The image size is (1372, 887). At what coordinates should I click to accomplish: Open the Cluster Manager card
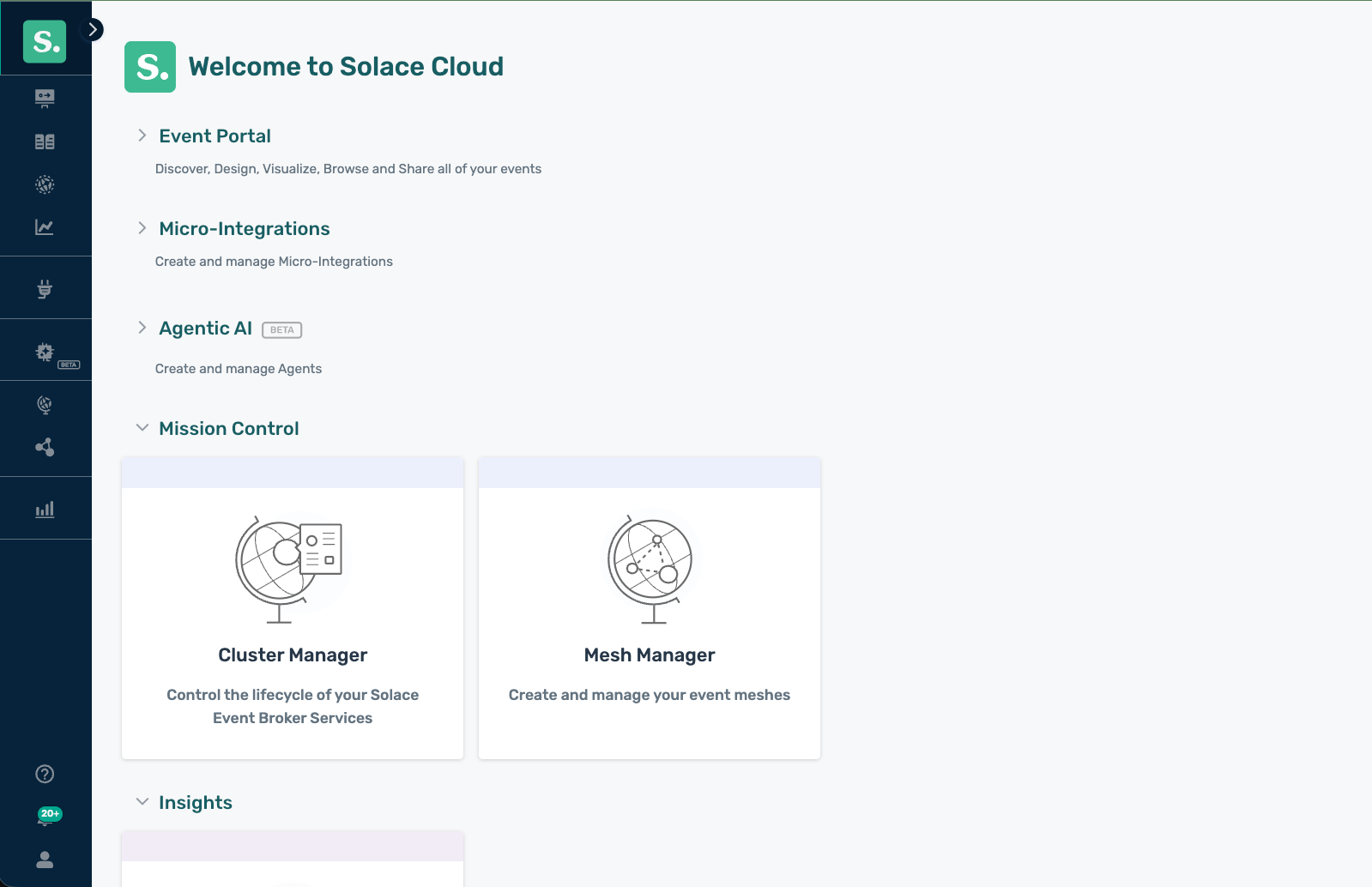click(293, 608)
